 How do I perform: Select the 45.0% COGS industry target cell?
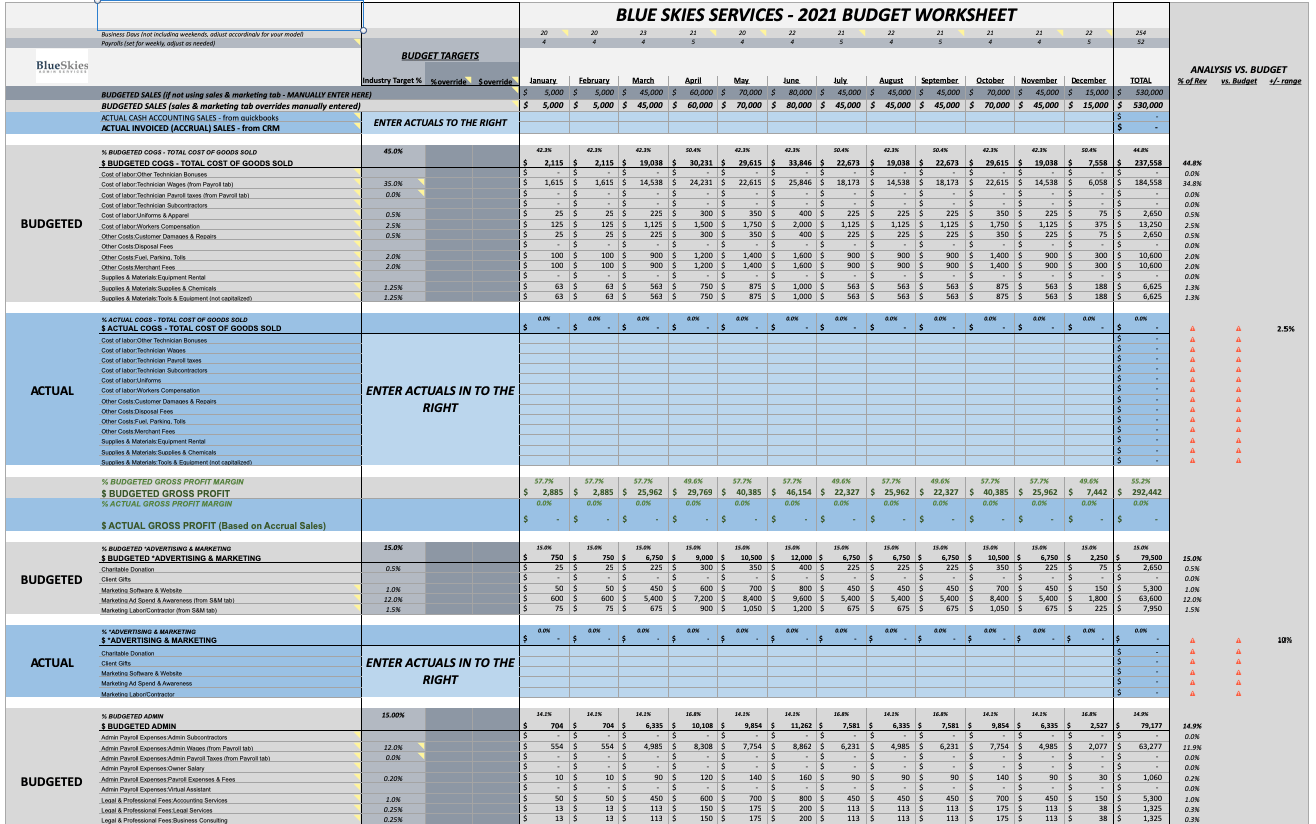point(393,151)
